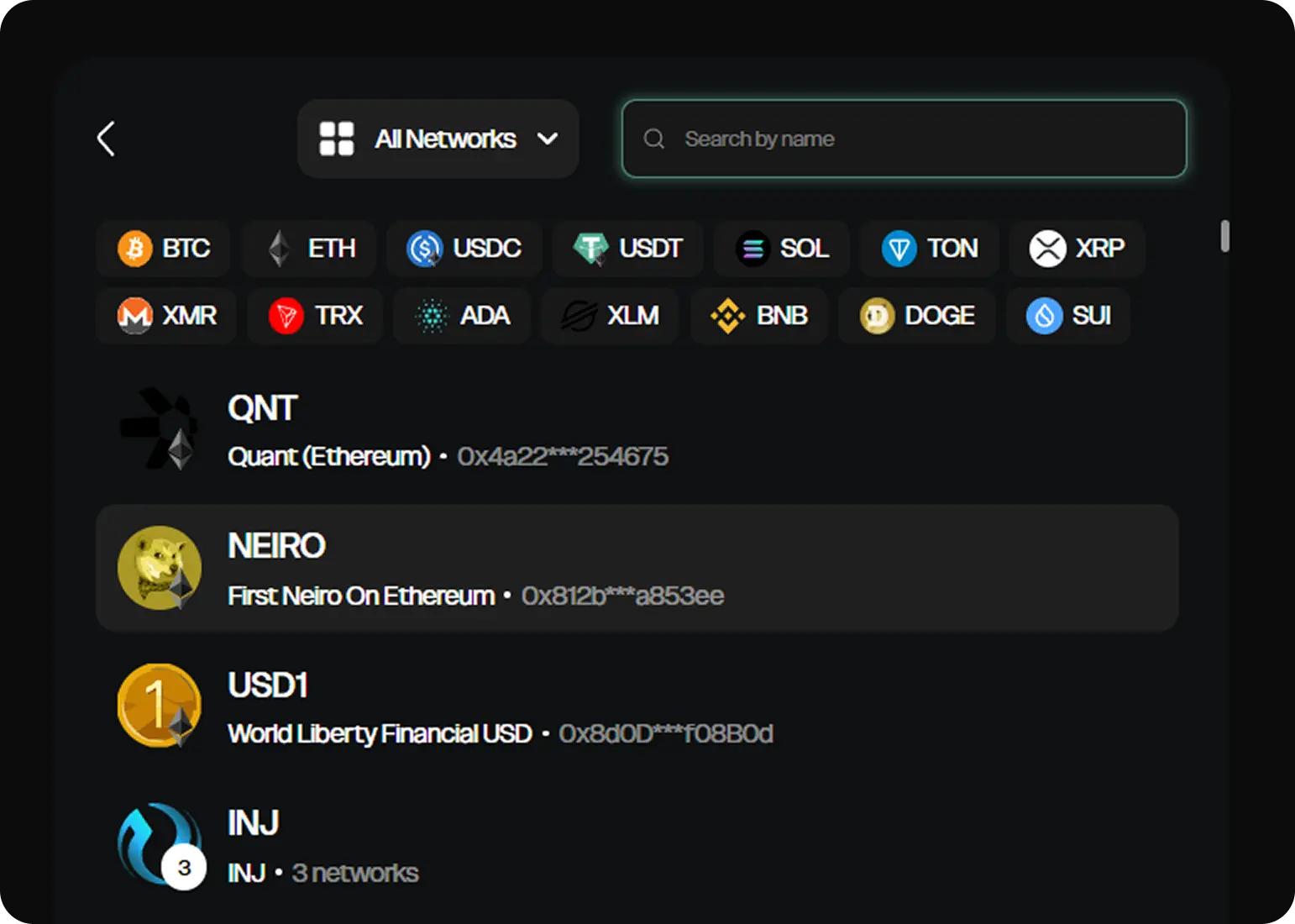Open the All Networks dropdown
Viewport: 1295px width, 924px height.
[438, 139]
